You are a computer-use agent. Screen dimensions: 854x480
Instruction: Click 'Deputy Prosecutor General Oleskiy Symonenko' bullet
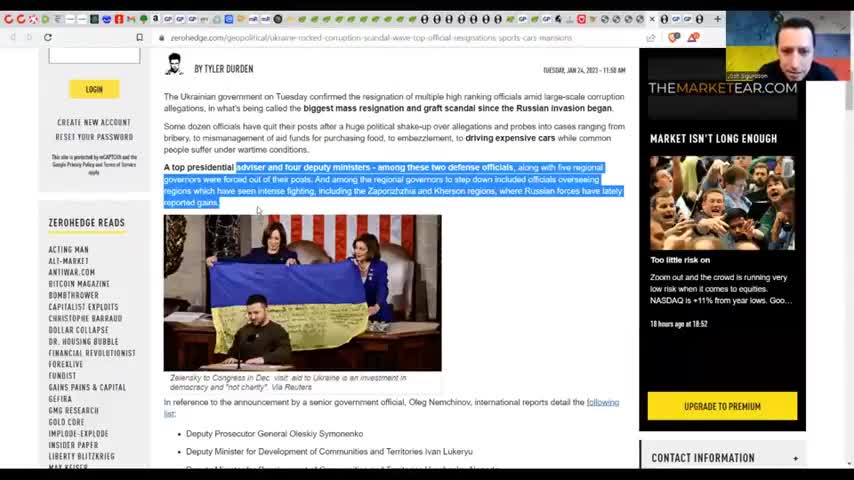coord(274,434)
